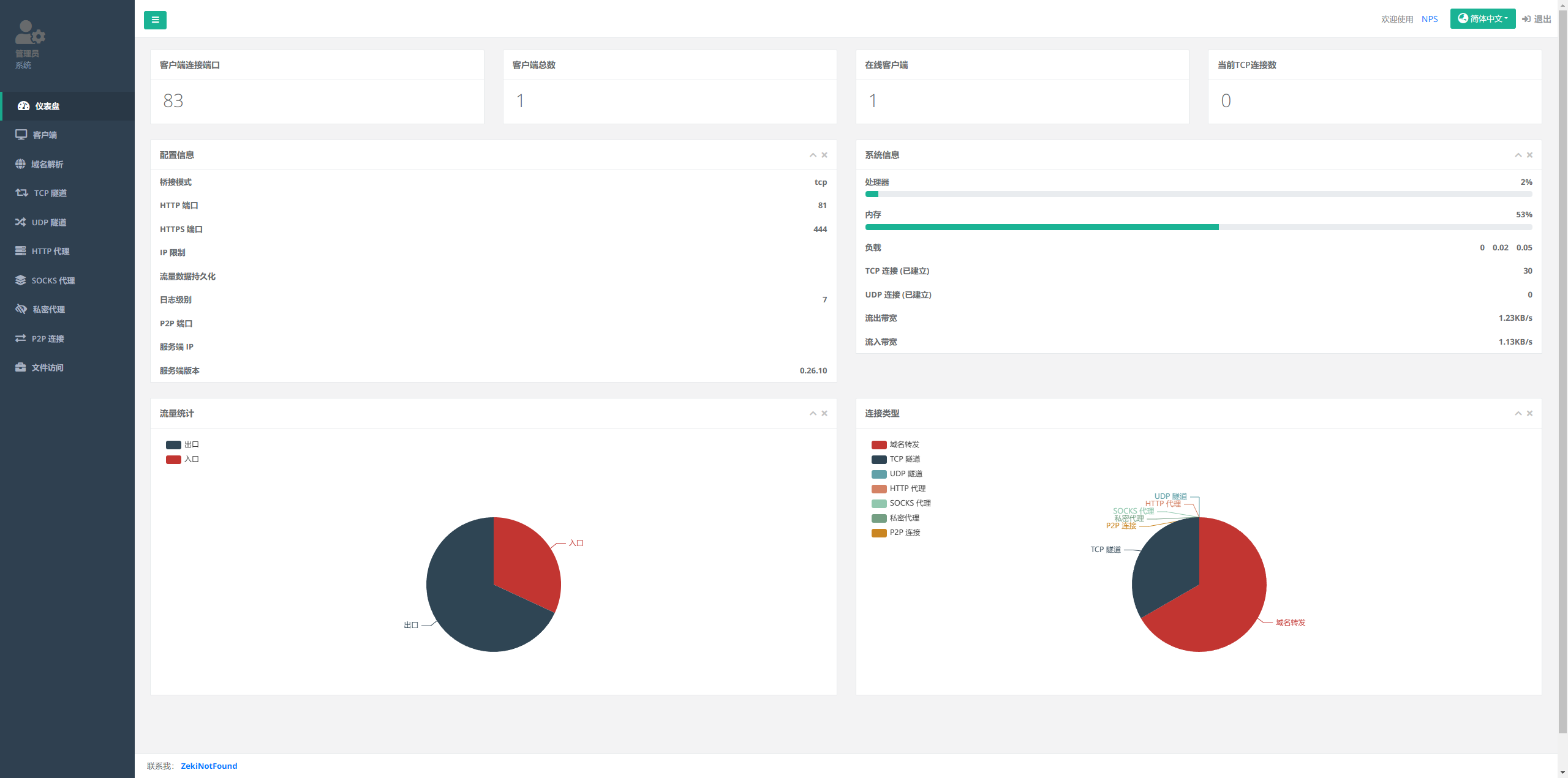Click the 当前TCP连接数 card title
This screenshot has height=778, width=1568.
(1246, 65)
